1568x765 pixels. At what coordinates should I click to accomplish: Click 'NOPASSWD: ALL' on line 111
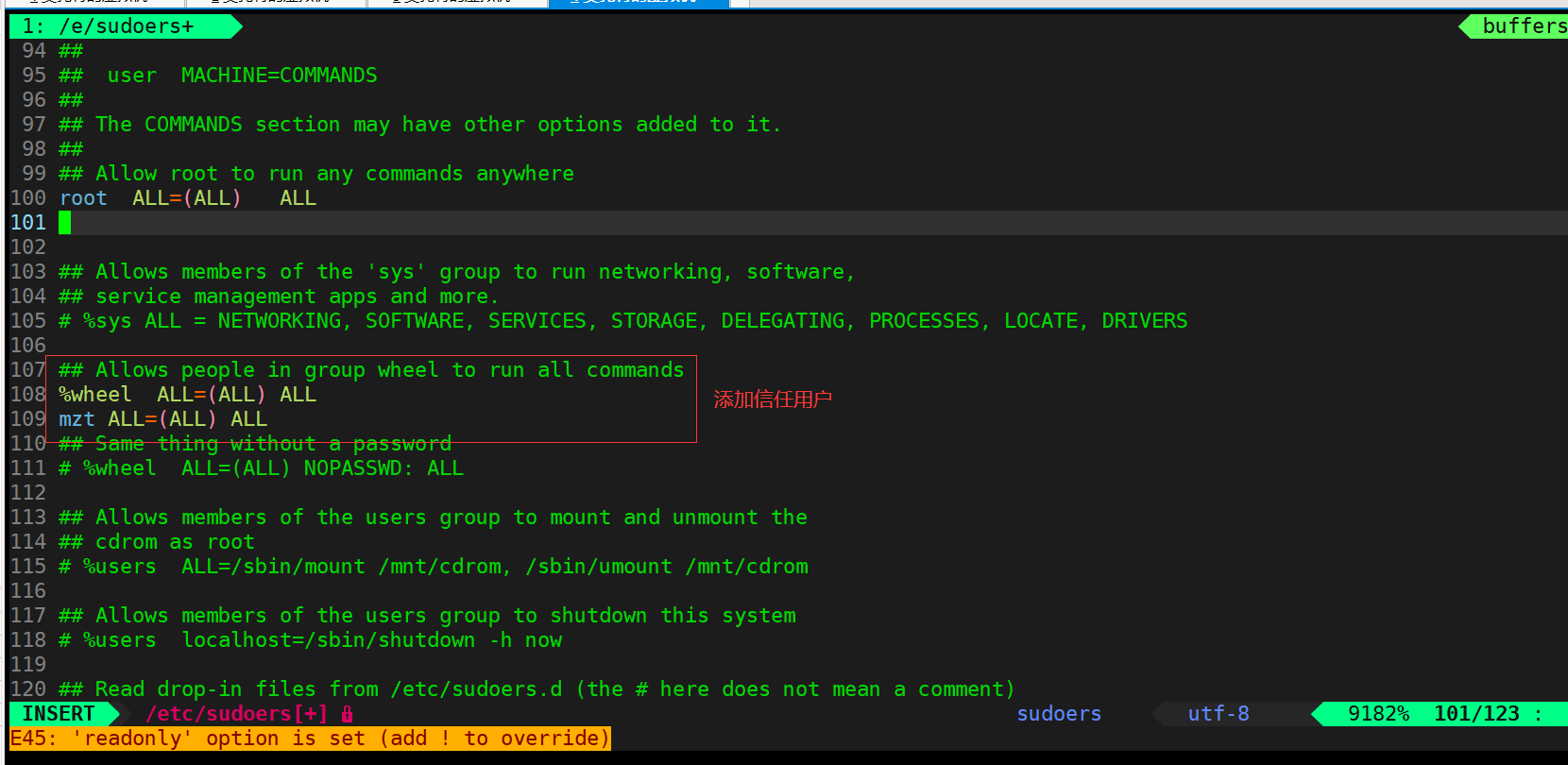[383, 468]
